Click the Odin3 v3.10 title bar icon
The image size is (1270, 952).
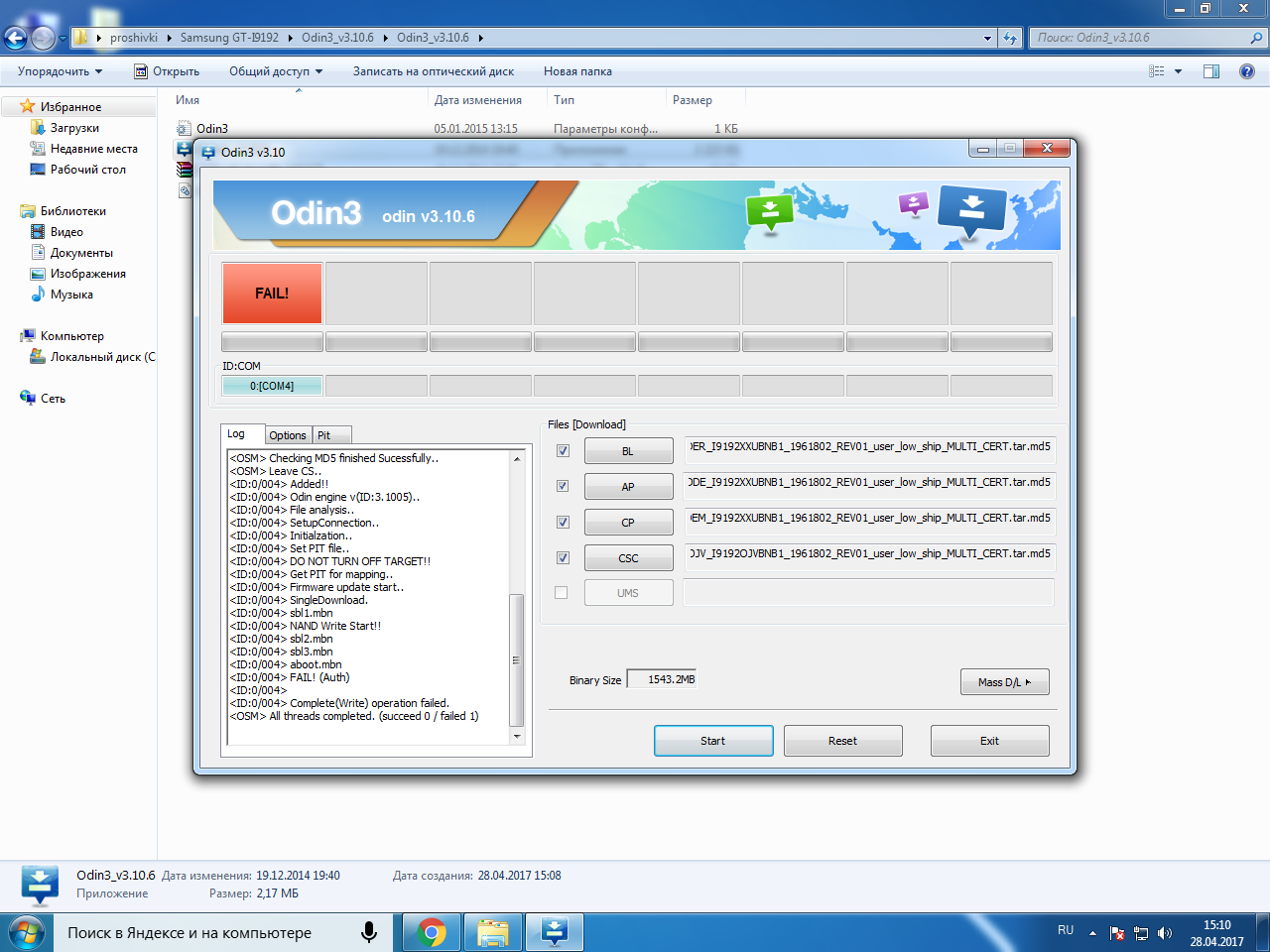pyautogui.click(x=208, y=152)
